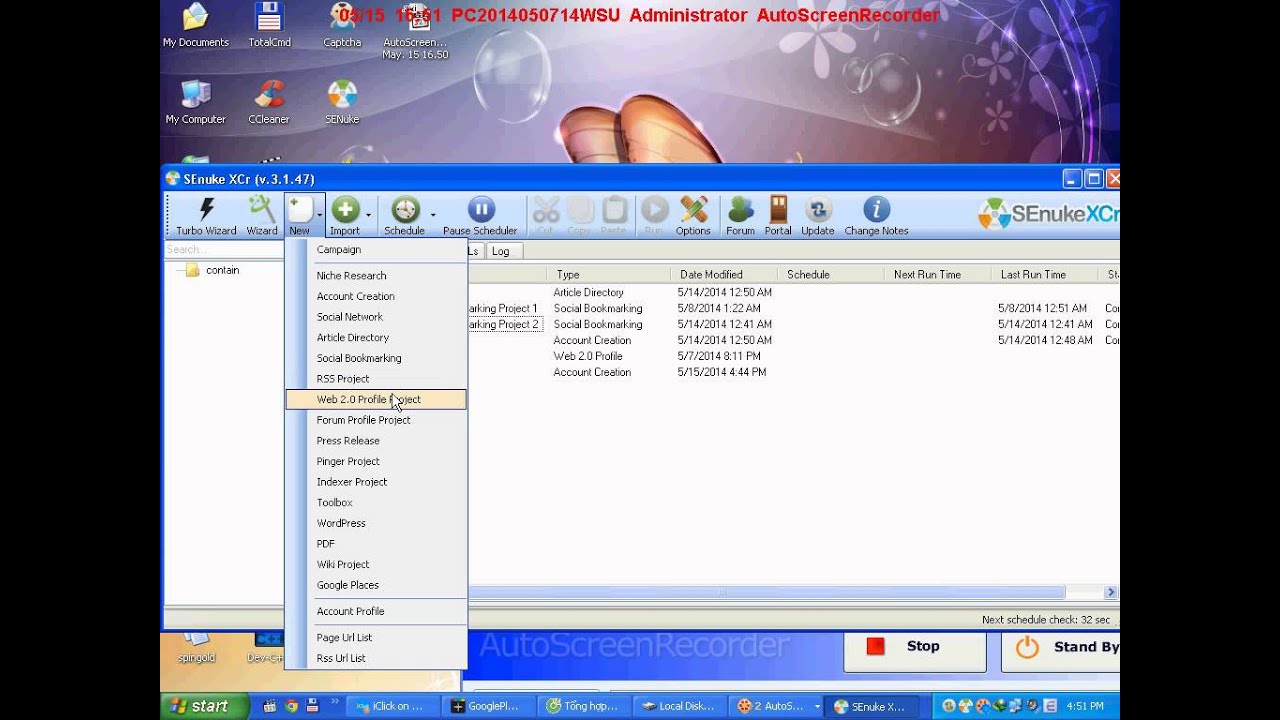Choose Campaign from New menu

pyautogui.click(x=376, y=250)
